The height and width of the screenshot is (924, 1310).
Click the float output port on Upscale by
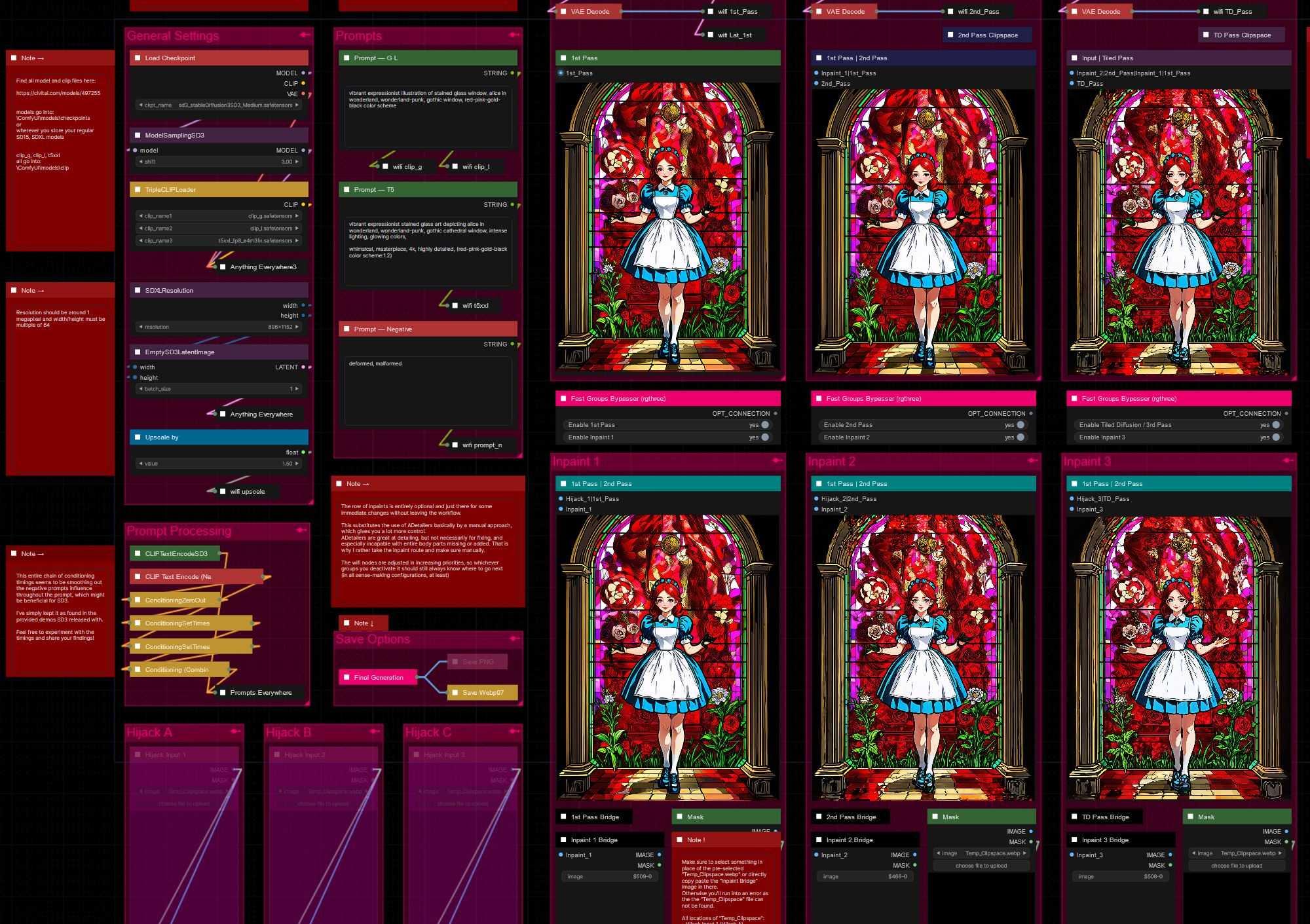(x=303, y=453)
